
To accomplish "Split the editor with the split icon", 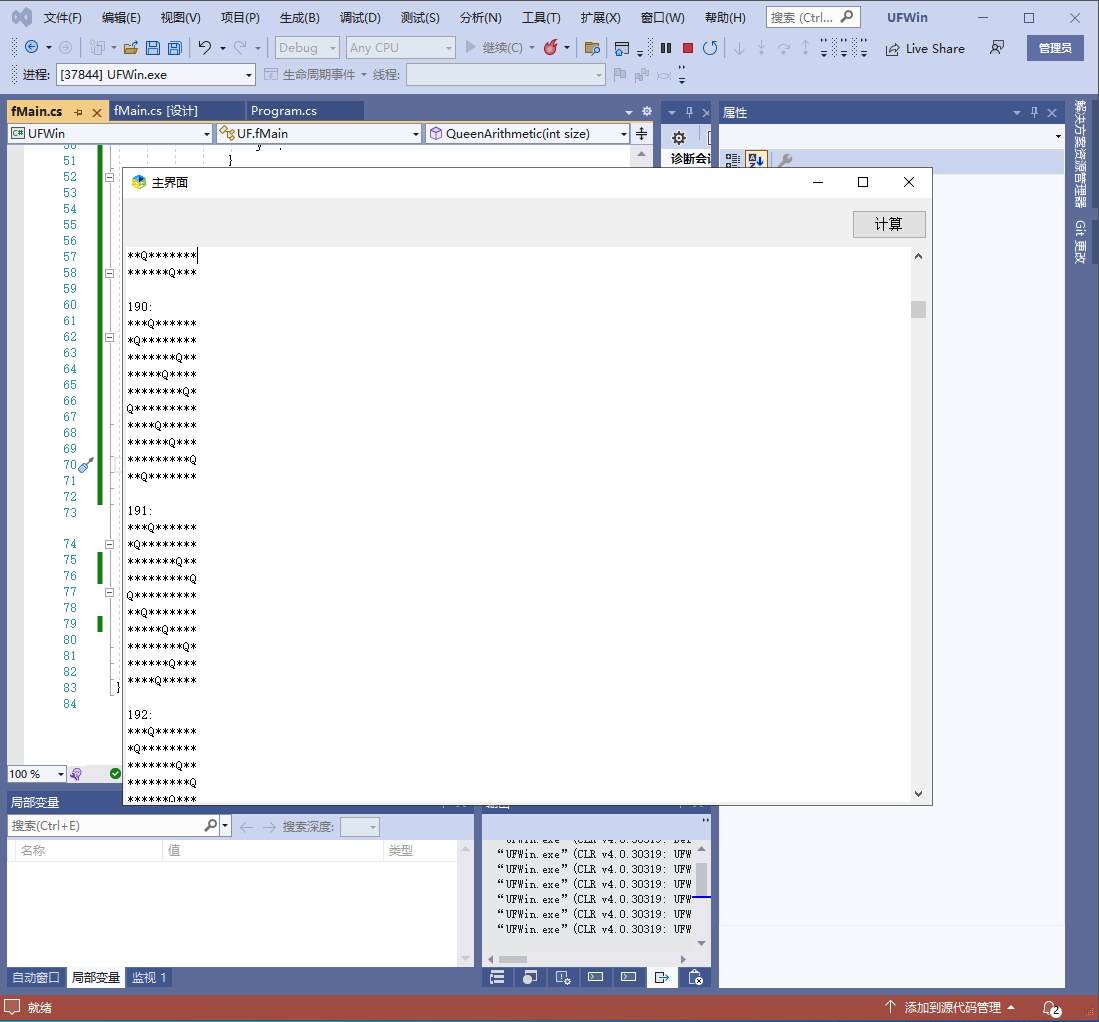I will pos(641,133).
